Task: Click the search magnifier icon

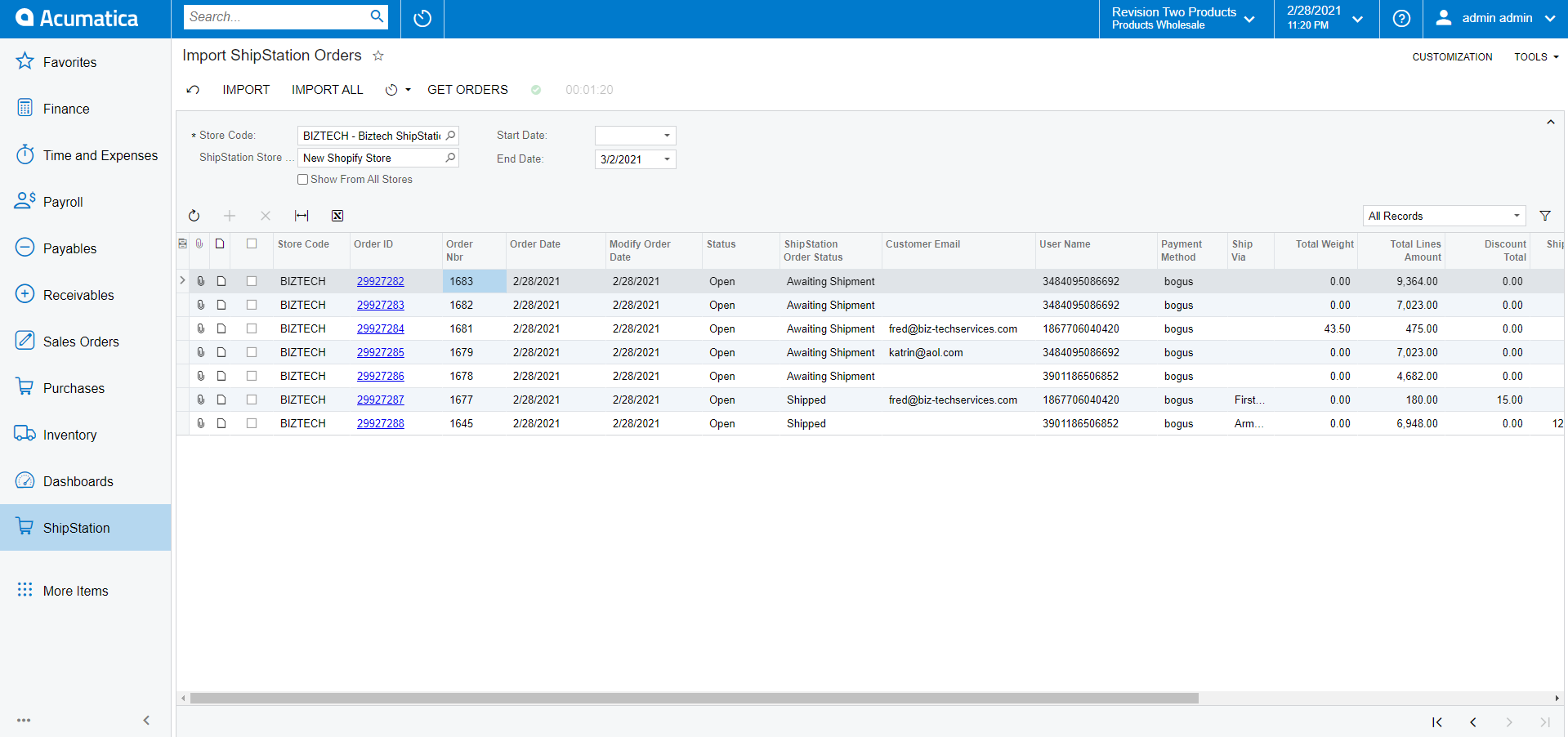Action: (377, 16)
